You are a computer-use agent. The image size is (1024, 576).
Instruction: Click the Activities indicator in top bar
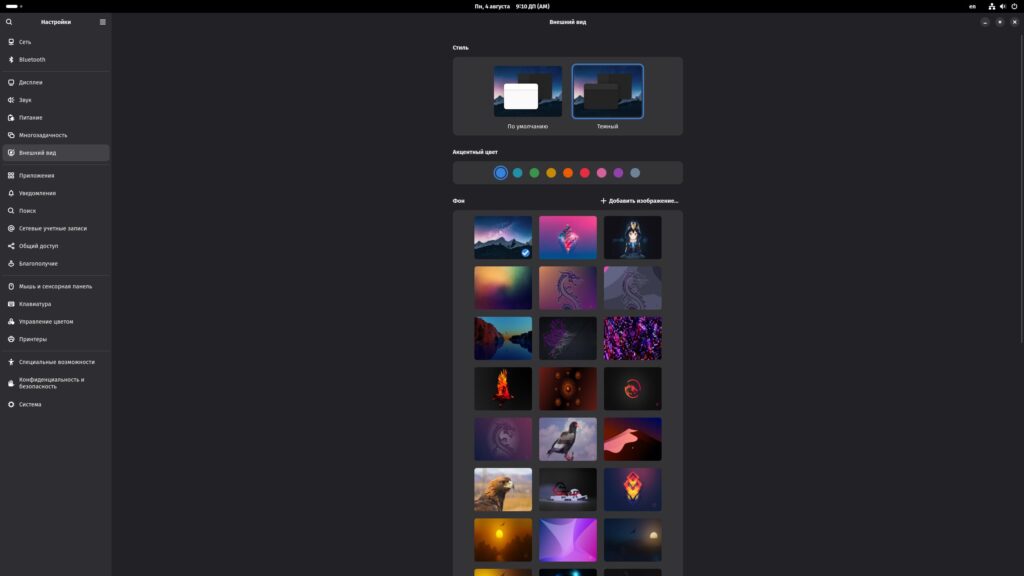point(14,7)
